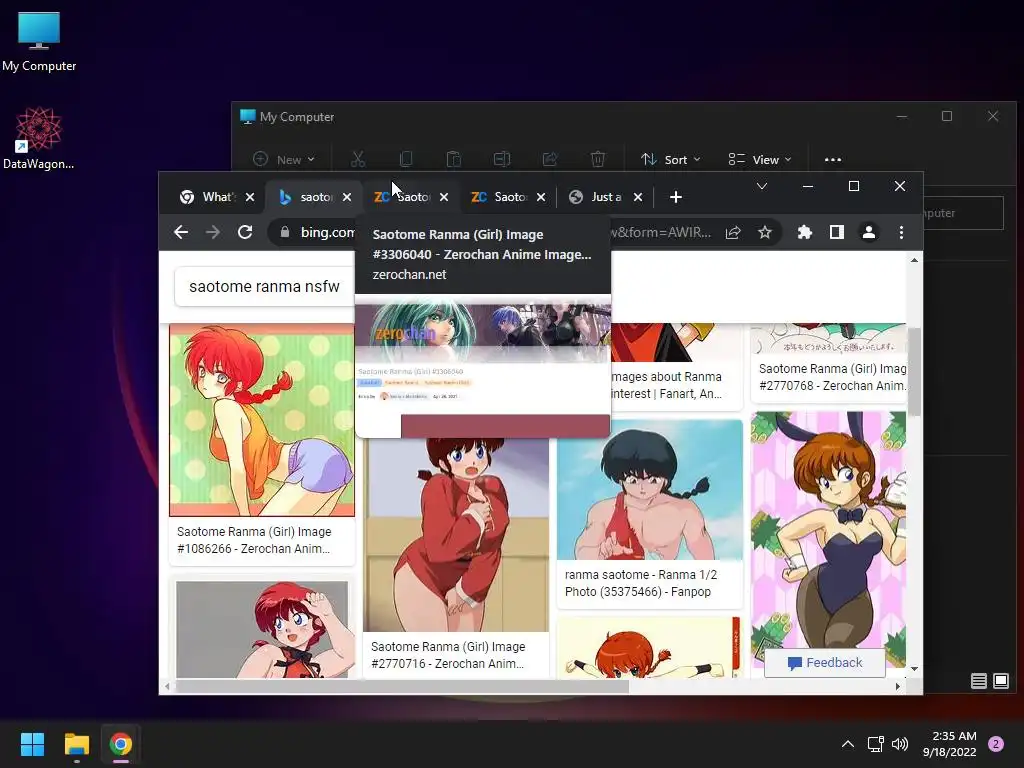Open network status tray icon
This screenshot has width=1024, height=768.
pyautogui.click(x=875, y=744)
